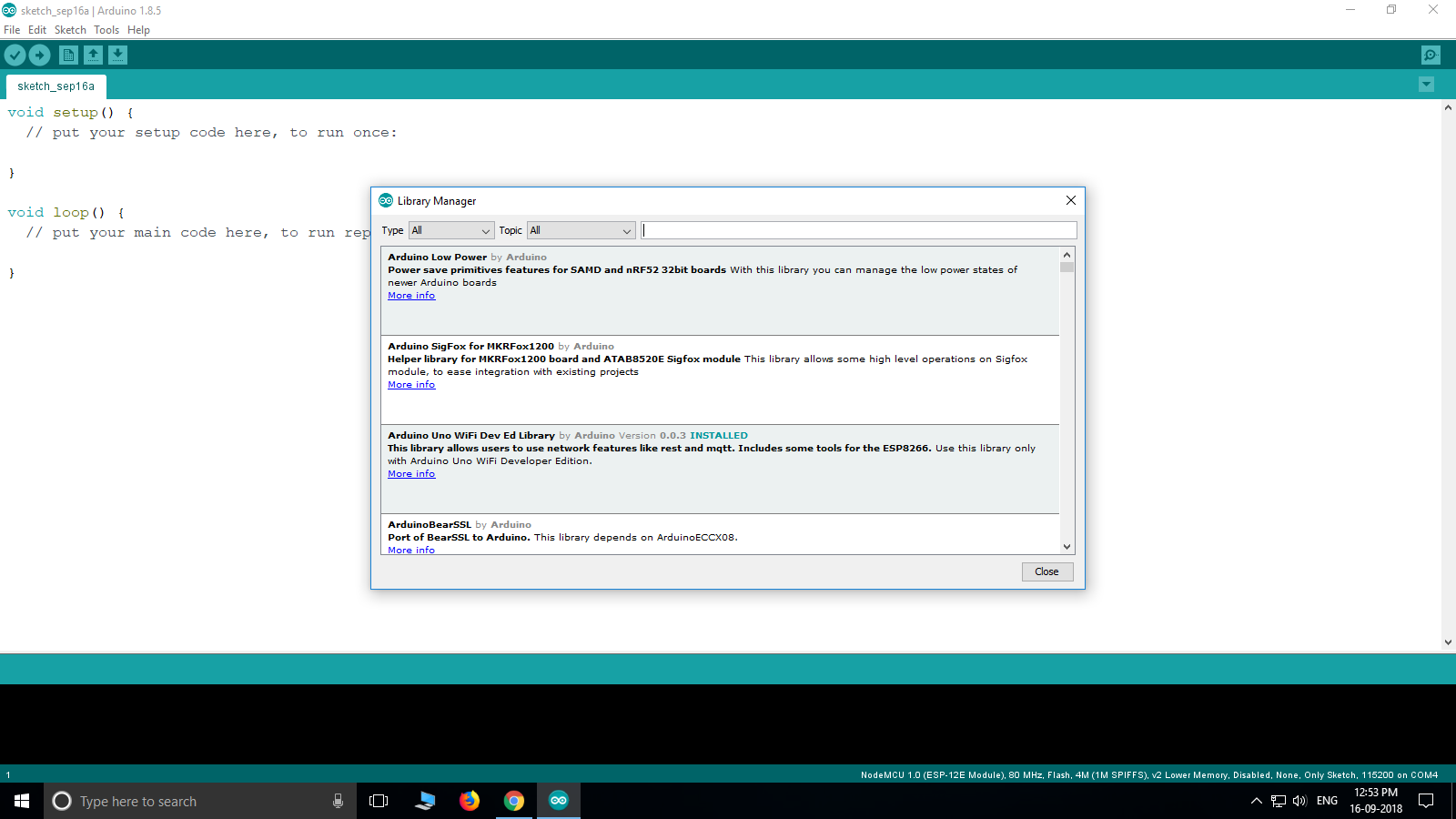1456x819 pixels.
Task: Open the Serial Monitor icon
Action: click(x=1431, y=55)
